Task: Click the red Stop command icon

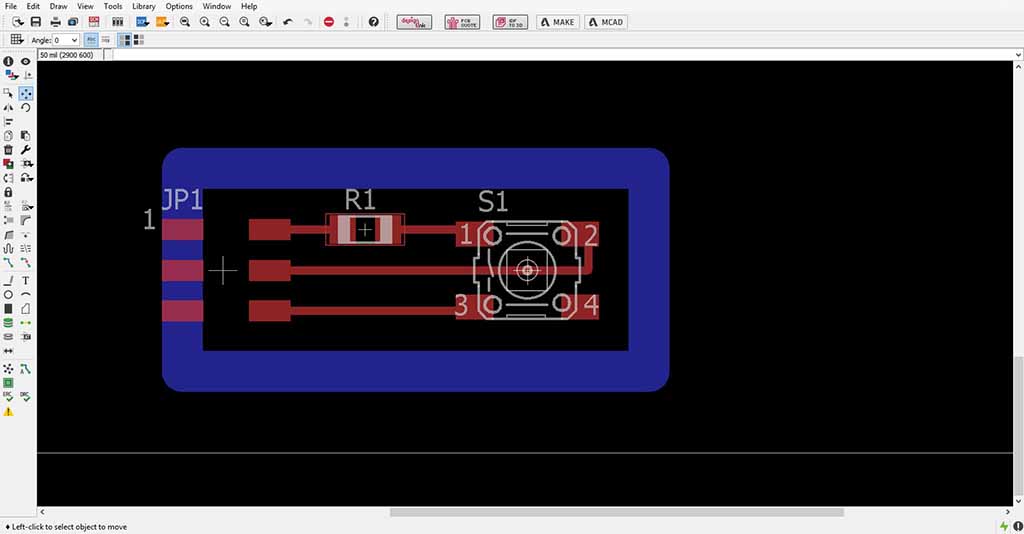Action: pos(328,22)
